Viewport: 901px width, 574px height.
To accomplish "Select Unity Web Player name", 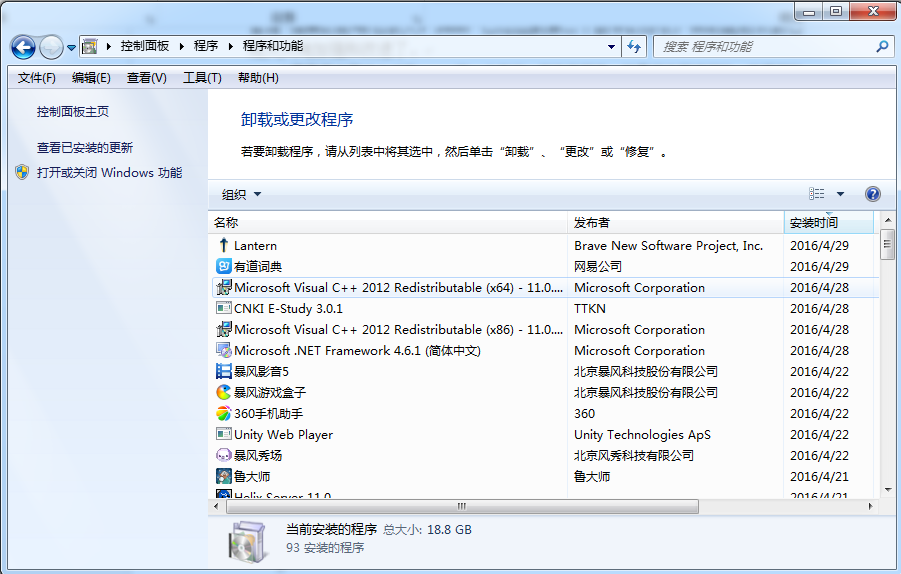I will pyautogui.click(x=283, y=435).
